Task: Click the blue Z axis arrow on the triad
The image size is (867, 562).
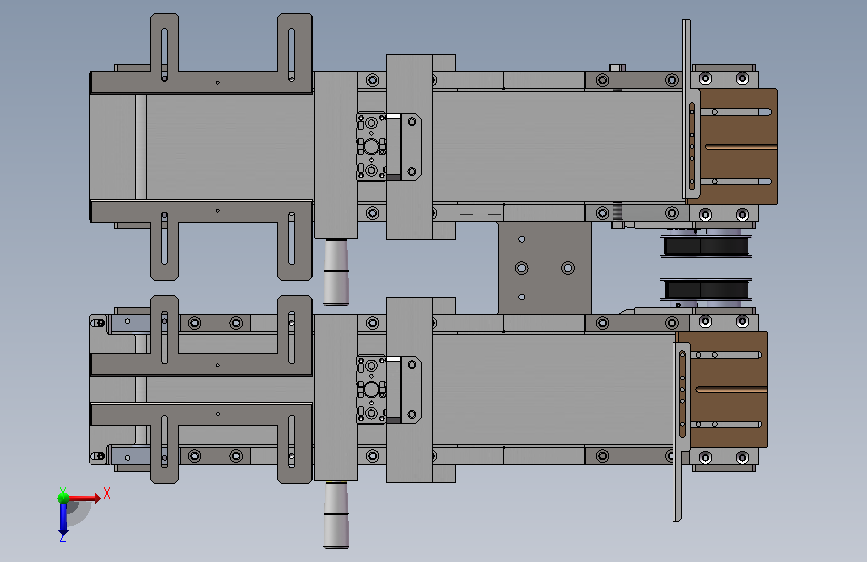Action: tap(63, 519)
